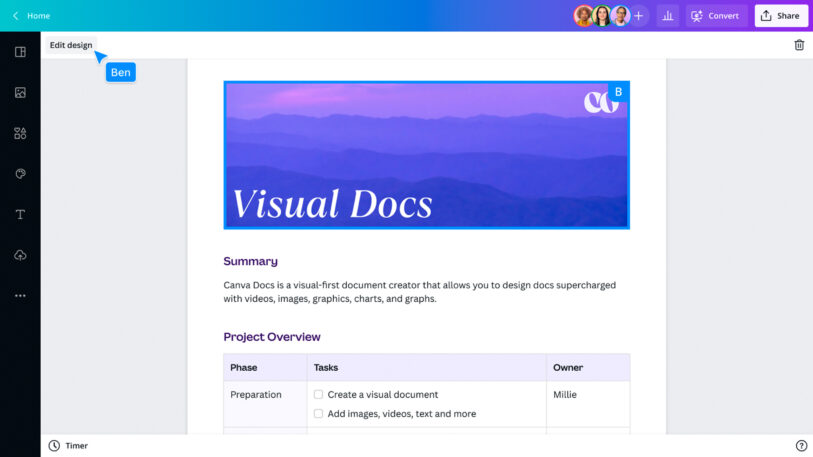
Task: Open the Design templates panel icon
Action: pyautogui.click(x=20, y=52)
